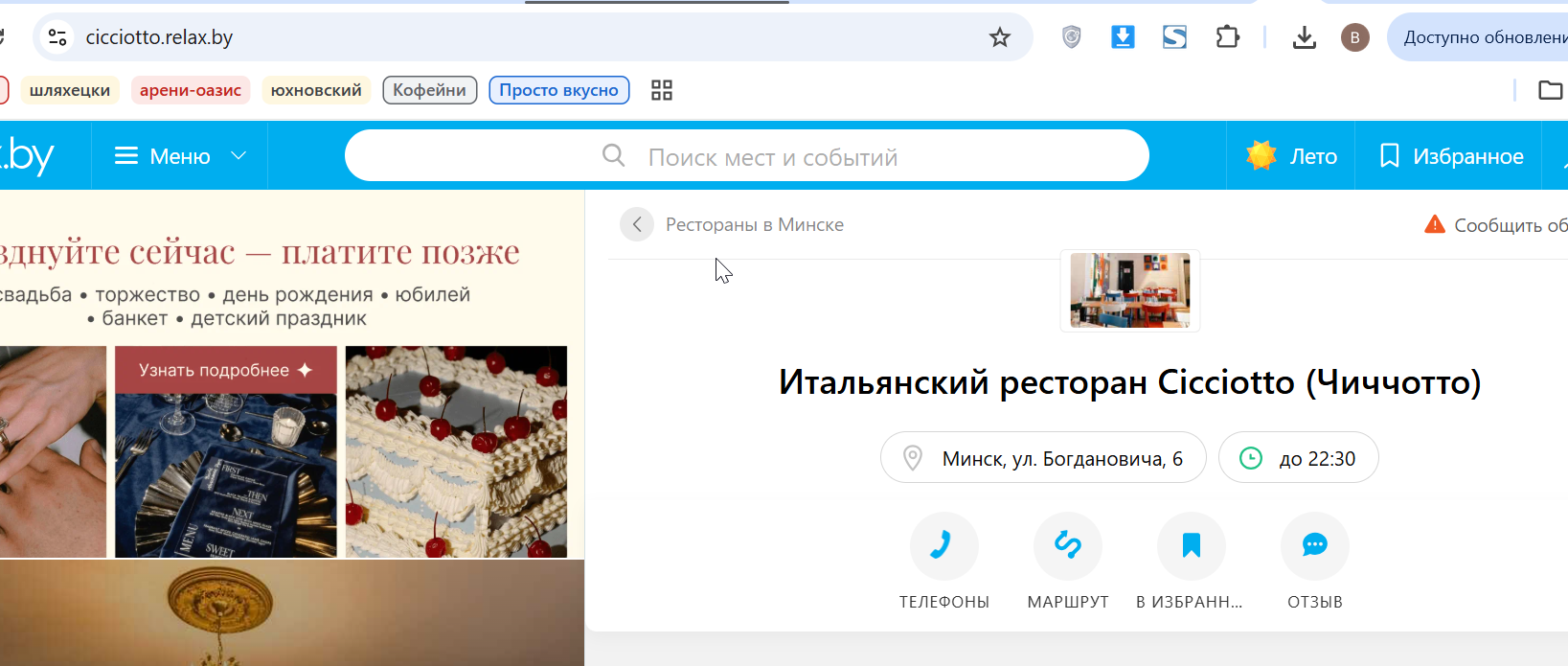Viewport: 1568px width, 666px height.
Task: Click the address bar URL cicciotto.relax.by
Action: click(x=159, y=37)
